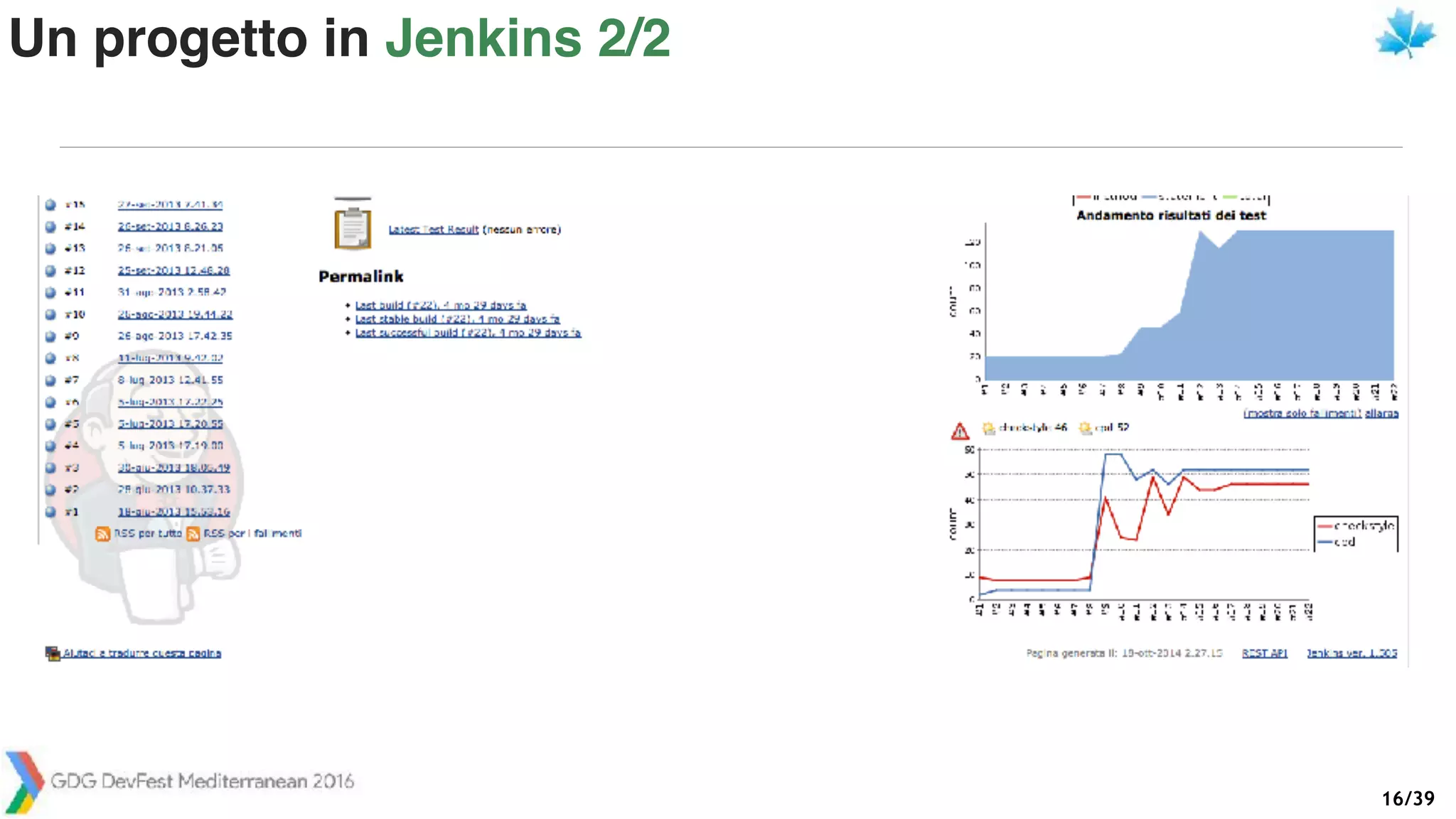Subscribe via RSS per tutto link

[148, 533]
